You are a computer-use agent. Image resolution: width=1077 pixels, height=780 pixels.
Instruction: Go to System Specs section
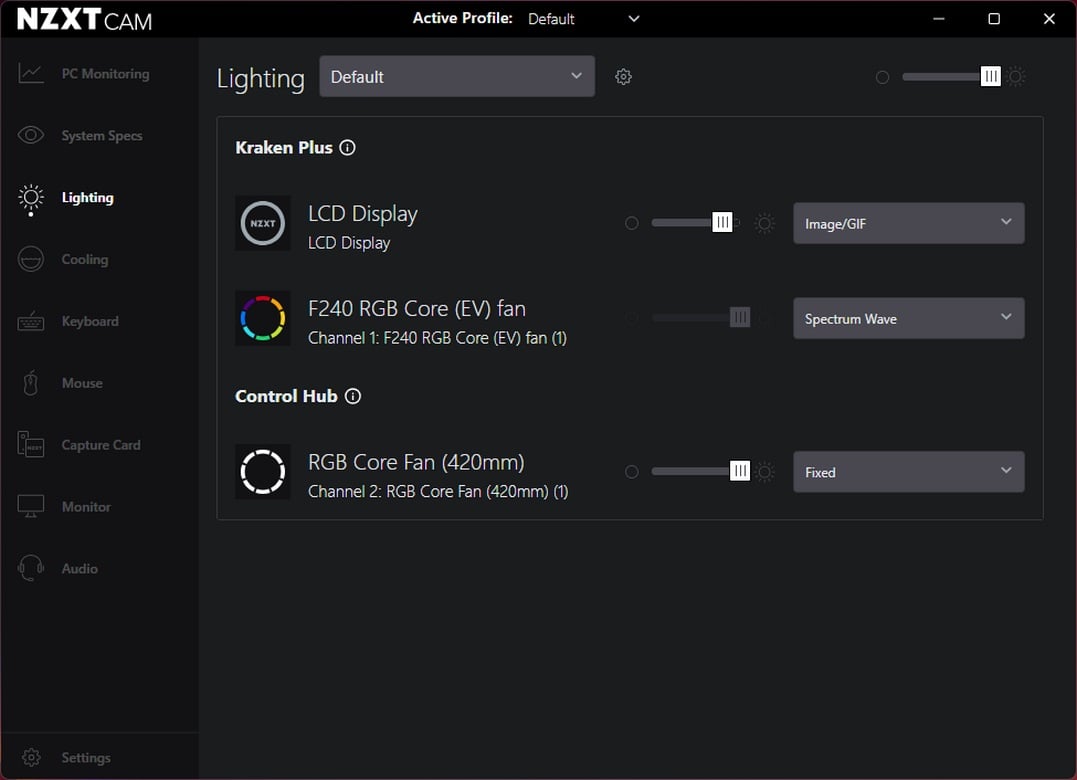tap(102, 135)
